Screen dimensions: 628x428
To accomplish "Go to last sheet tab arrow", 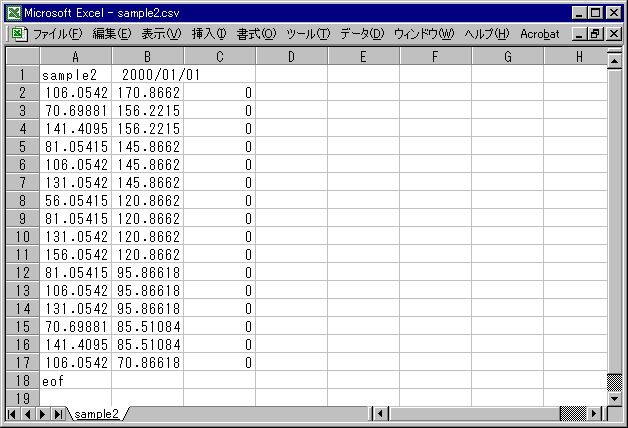I will pyautogui.click(x=58, y=414).
